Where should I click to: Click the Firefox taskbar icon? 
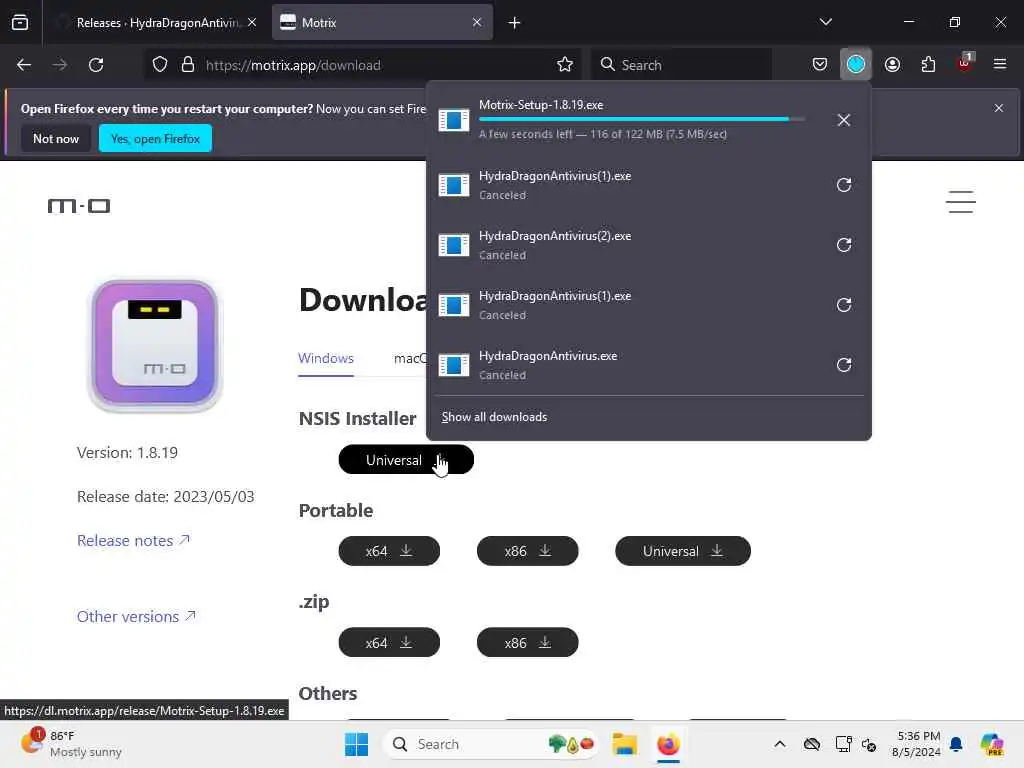[668, 744]
